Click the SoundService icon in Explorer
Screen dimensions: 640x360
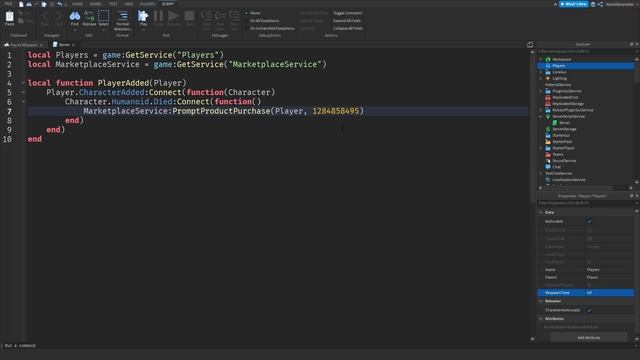point(548,161)
